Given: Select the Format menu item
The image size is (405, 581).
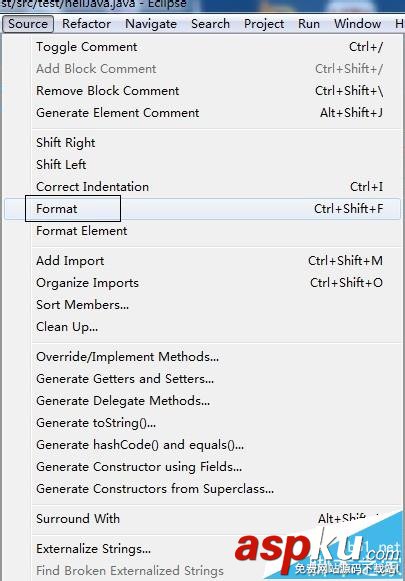Looking at the screenshot, I should coord(203,209).
